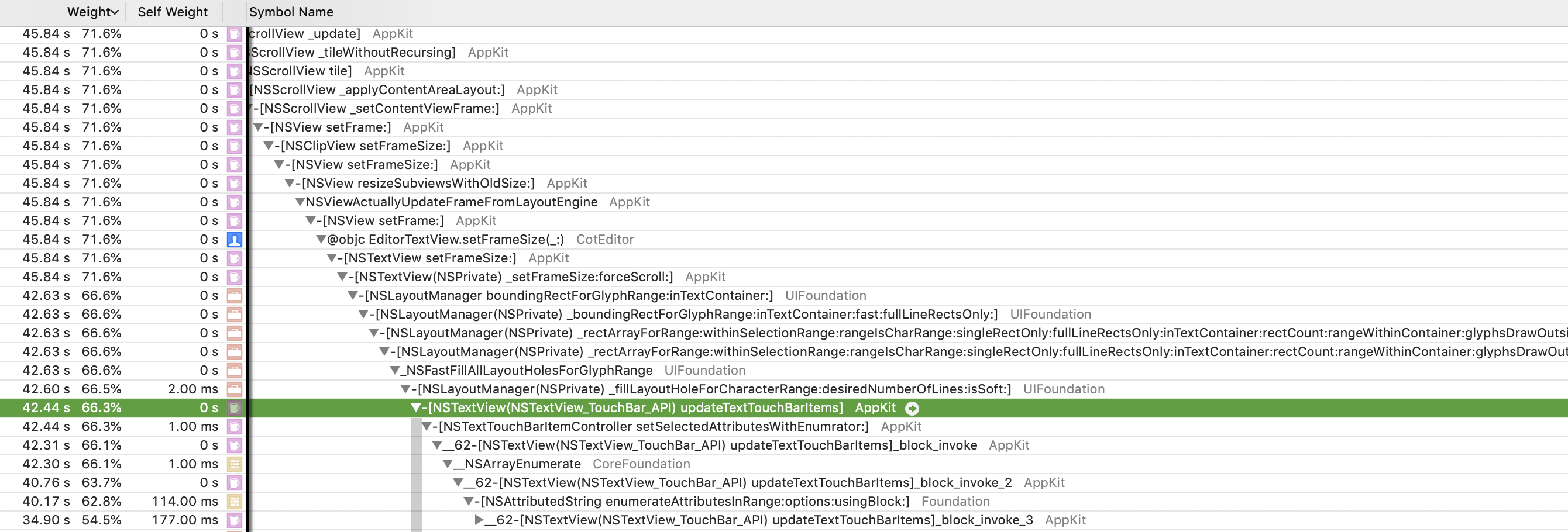The width and height of the screenshot is (1568, 532).
Task: Click the pink icon beside NSScrollView tile row
Action: tap(236, 71)
